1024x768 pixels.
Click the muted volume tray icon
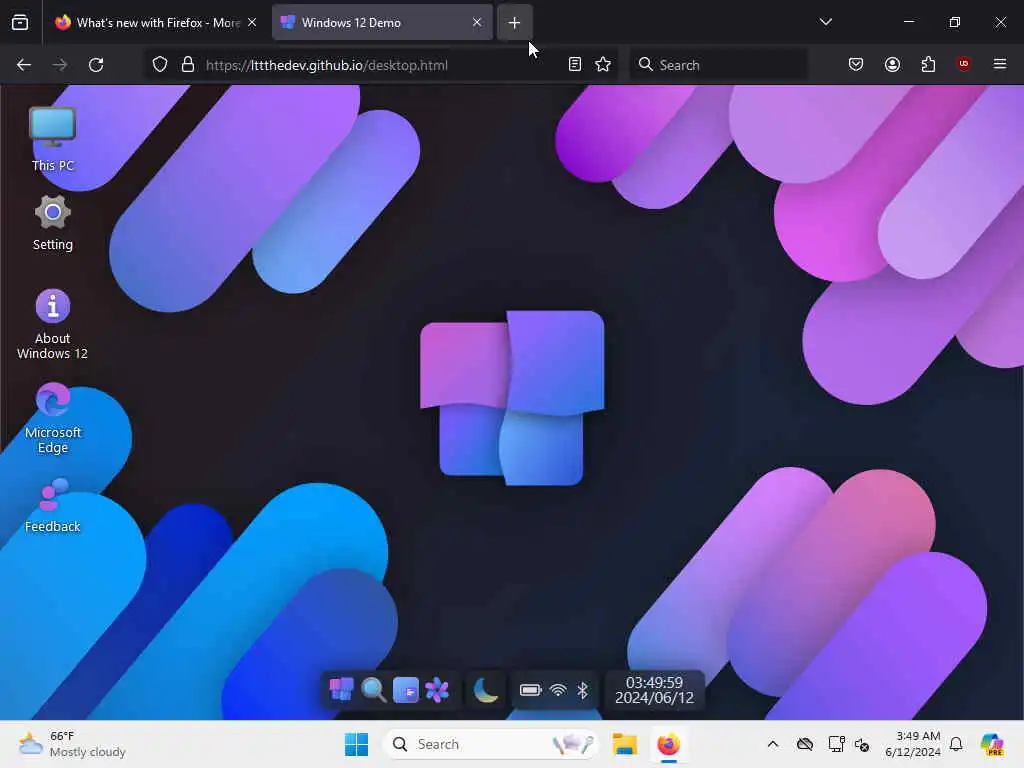click(862, 744)
